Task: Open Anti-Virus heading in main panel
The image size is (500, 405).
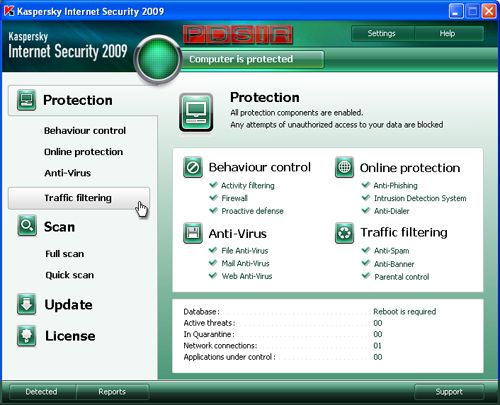Action: [237, 234]
